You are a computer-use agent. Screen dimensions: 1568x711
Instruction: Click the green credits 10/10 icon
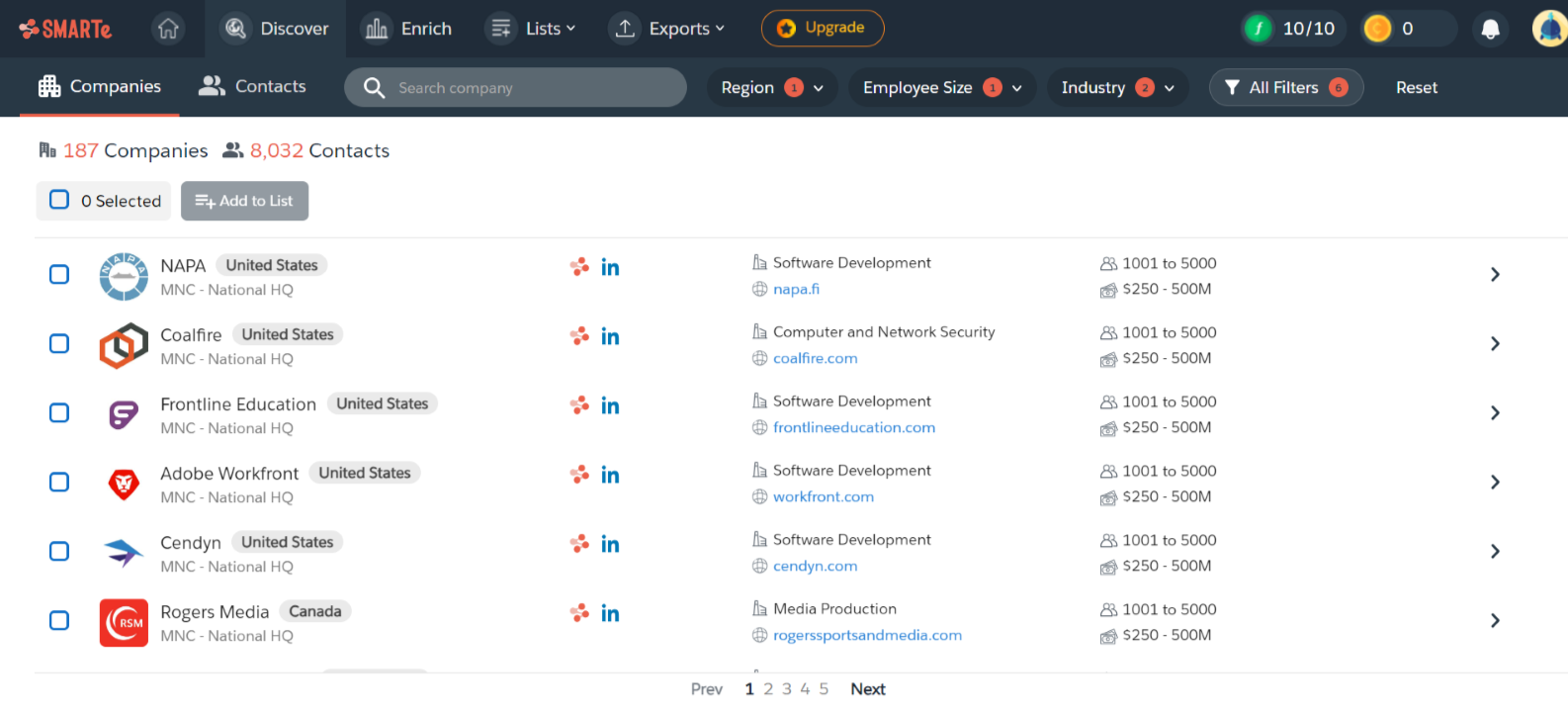pos(1258,29)
